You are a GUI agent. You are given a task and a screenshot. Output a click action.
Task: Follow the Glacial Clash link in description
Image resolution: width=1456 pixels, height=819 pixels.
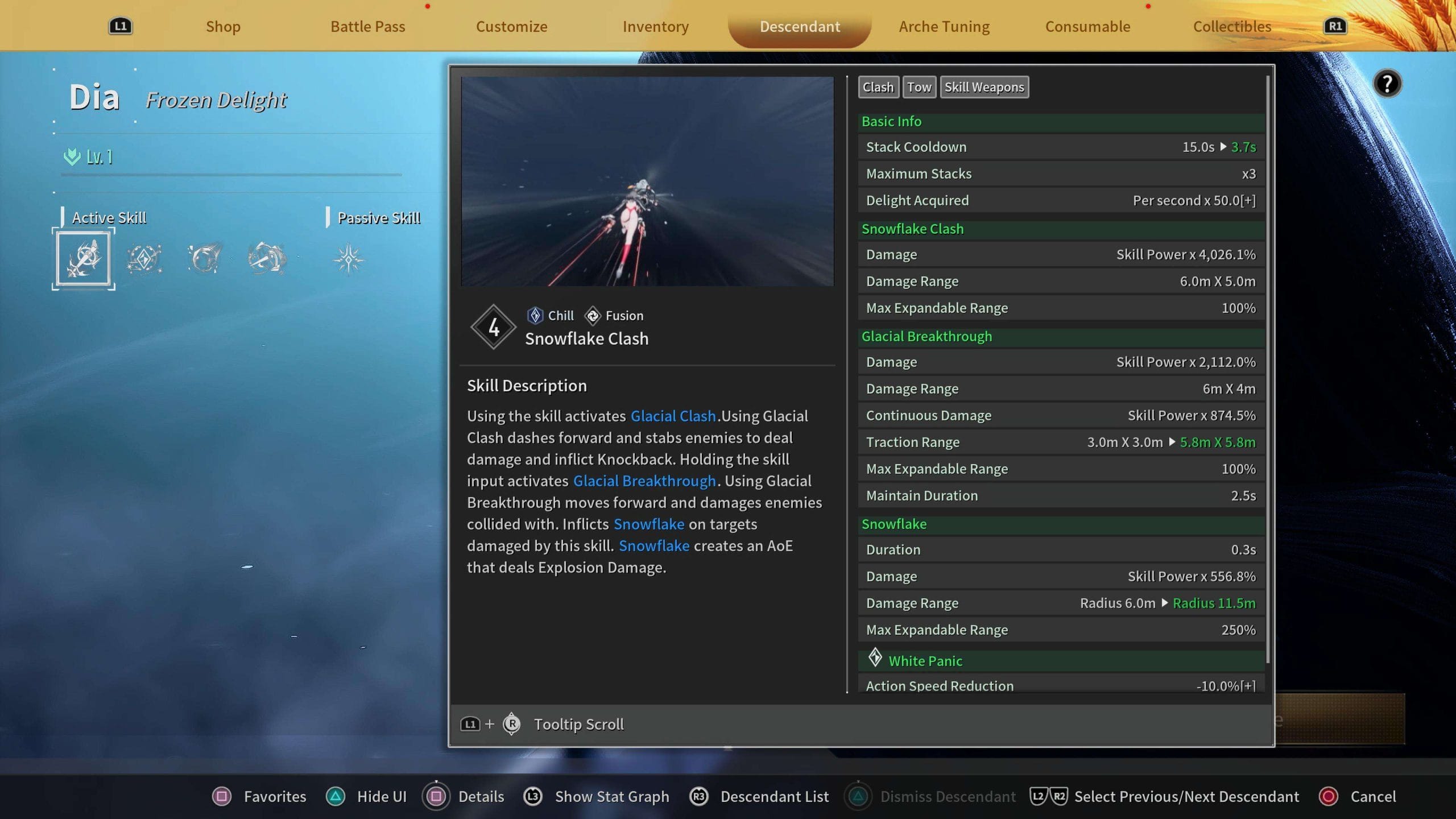point(673,416)
